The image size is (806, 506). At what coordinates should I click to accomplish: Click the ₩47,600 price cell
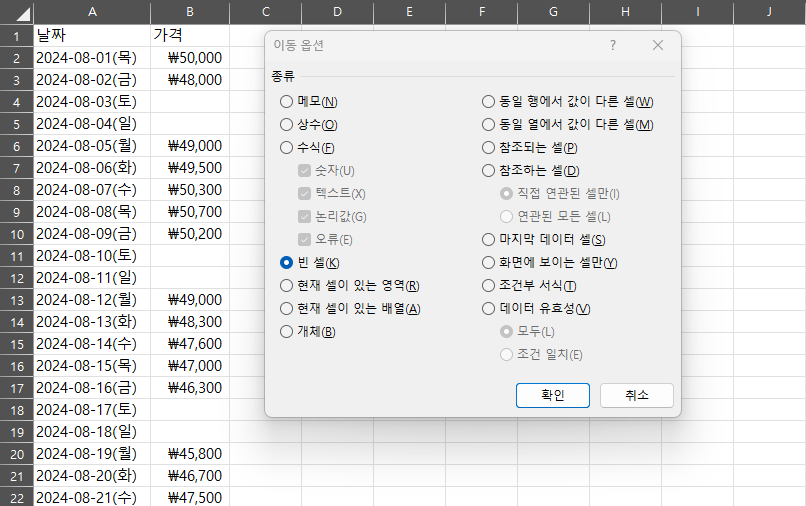[x=190, y=344]
